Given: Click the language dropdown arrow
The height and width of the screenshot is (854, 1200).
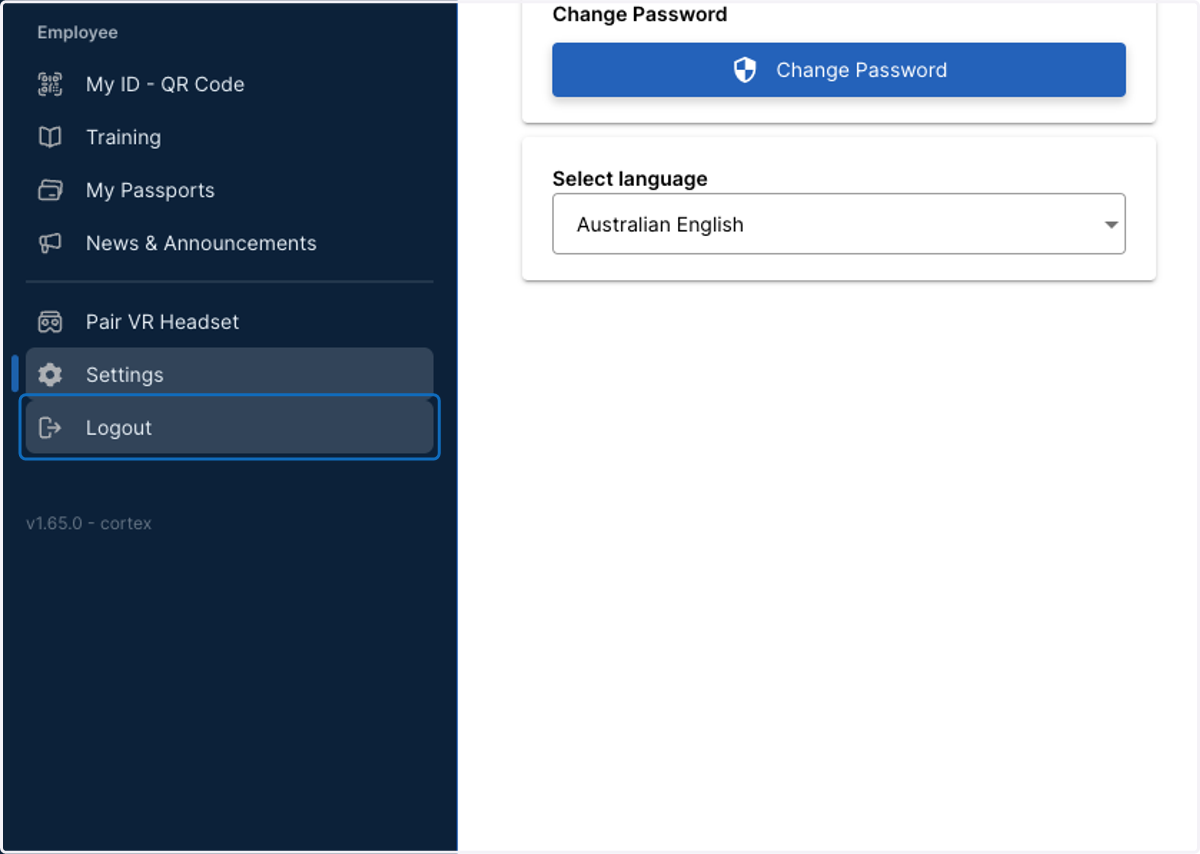Looking at the screenshot, I should [1111, 225].
